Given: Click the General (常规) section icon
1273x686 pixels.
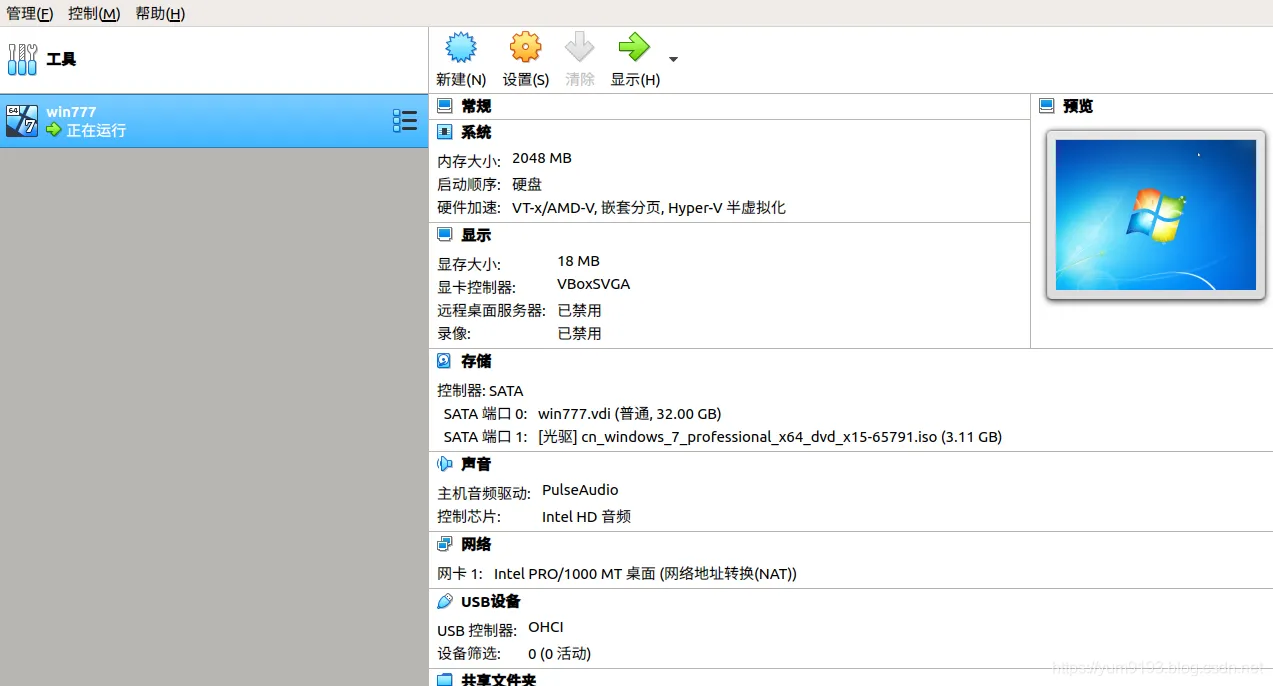Looking at the screenshot, I should click(x=445, y=105).
